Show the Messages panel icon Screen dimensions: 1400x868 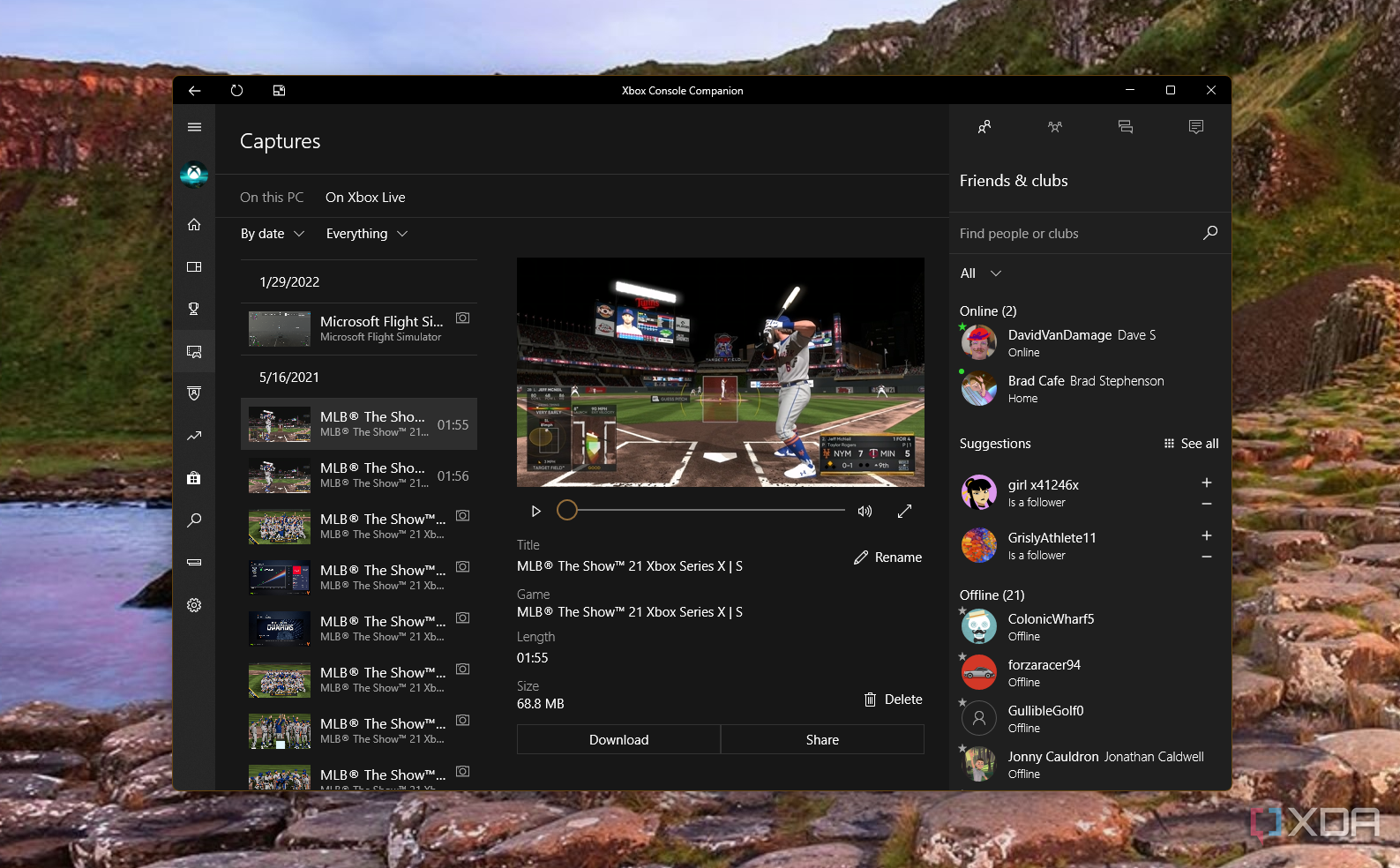(x=1126, y=127)
